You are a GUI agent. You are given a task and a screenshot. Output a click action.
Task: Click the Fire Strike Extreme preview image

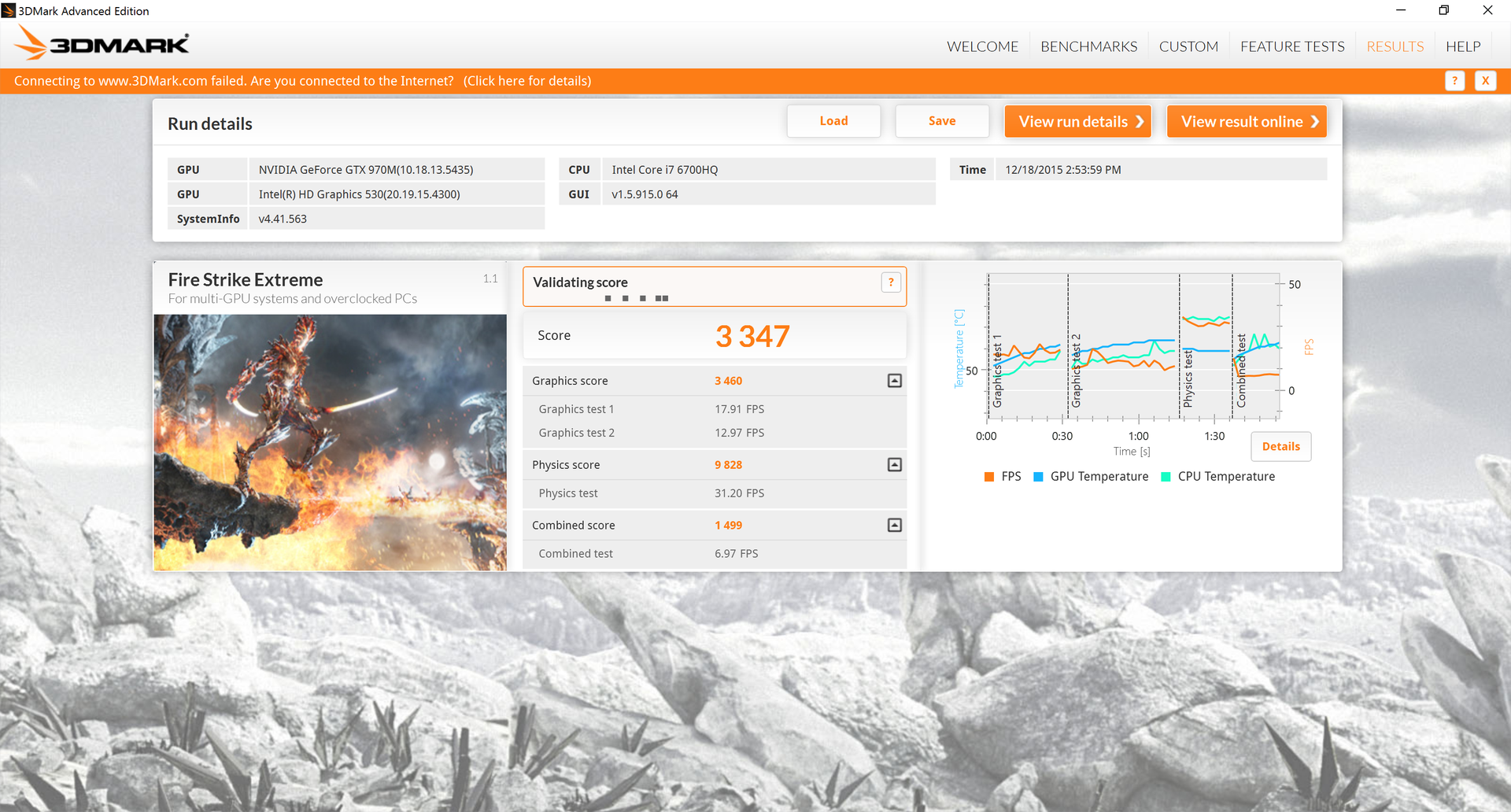331,442
